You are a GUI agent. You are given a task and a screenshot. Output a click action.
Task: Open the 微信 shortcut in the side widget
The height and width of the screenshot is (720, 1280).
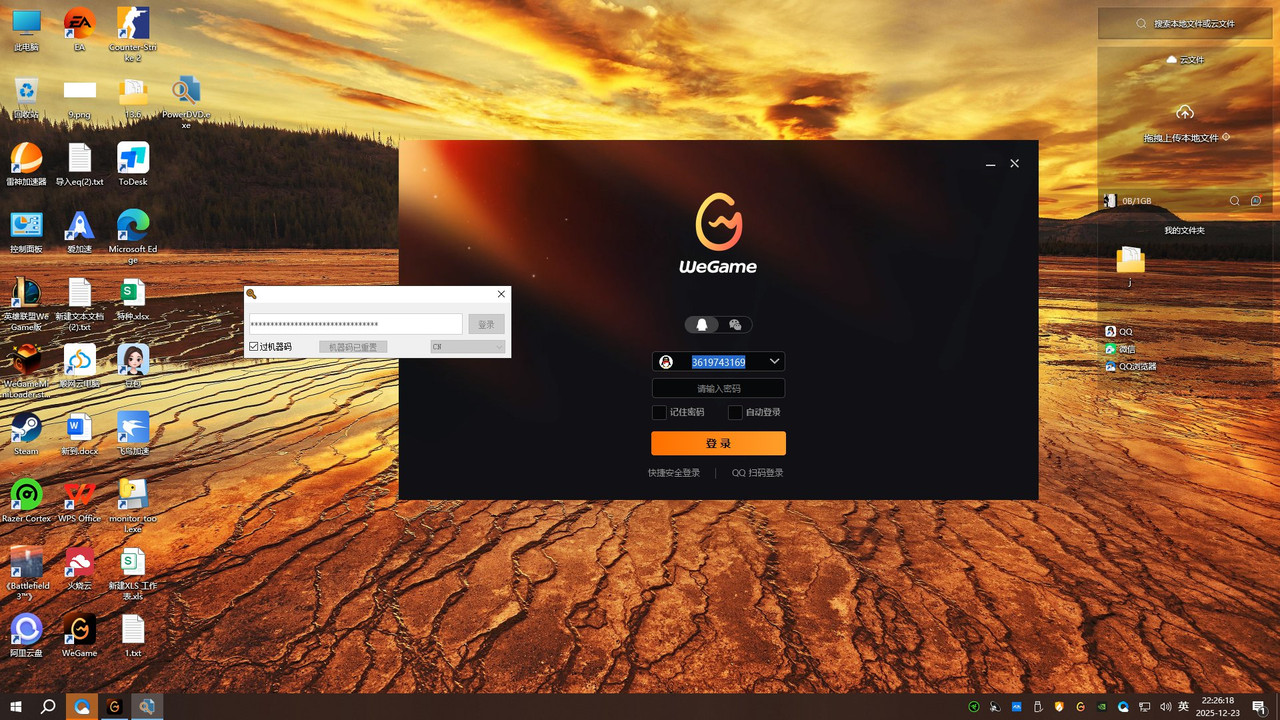[x=1121, y=349]
